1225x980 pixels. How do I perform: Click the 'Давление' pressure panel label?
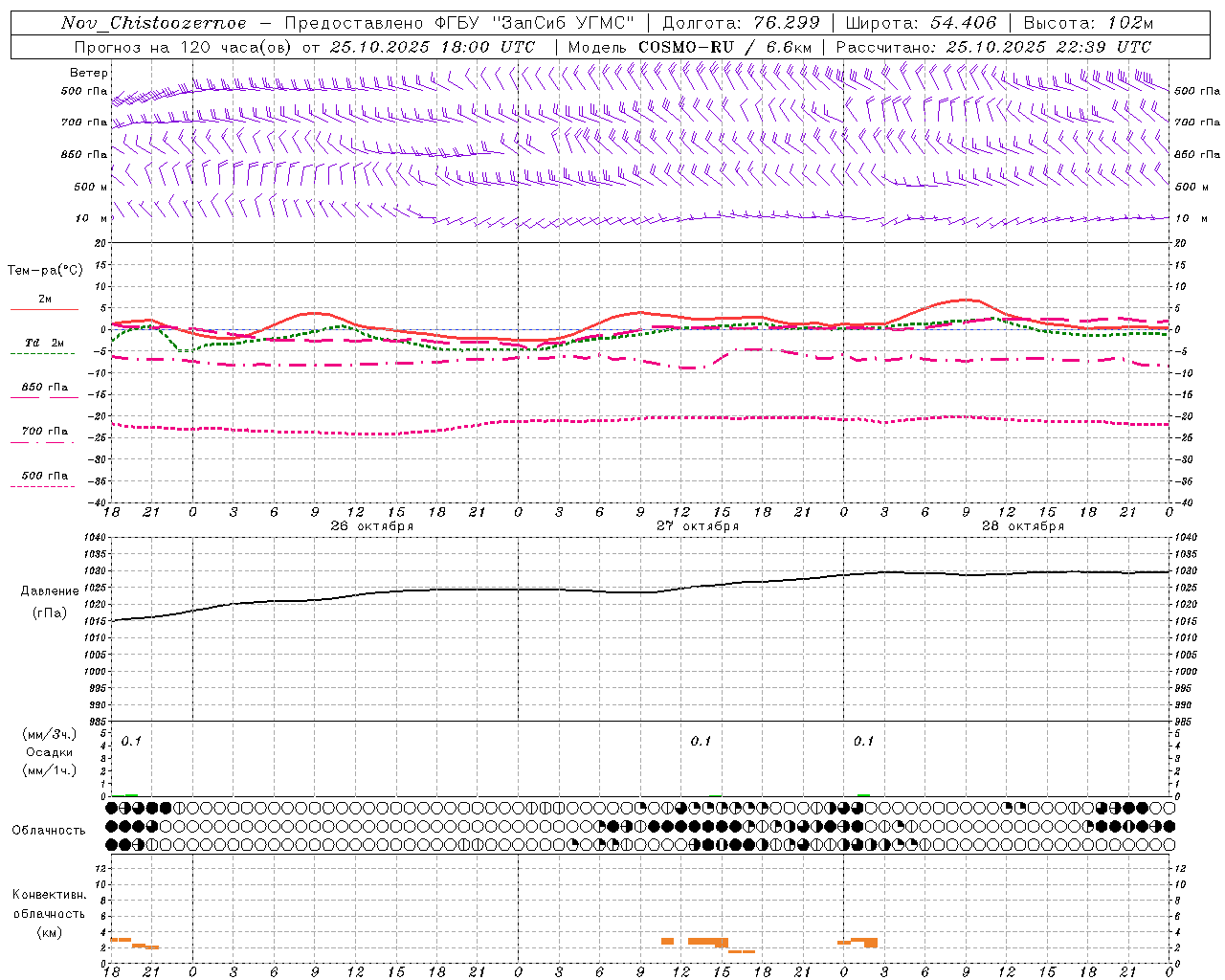[x=50, y=591]
